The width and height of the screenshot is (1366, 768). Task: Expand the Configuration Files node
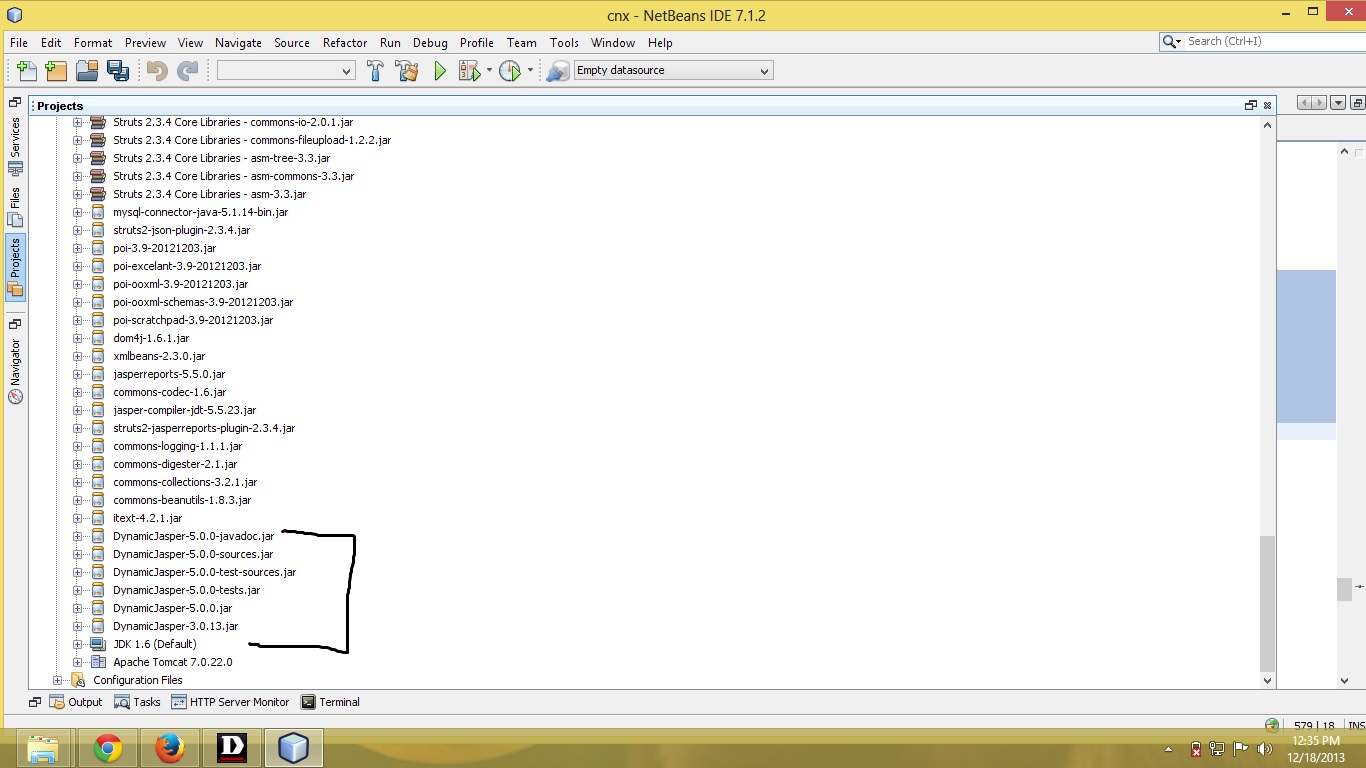[x=58, y=680]
